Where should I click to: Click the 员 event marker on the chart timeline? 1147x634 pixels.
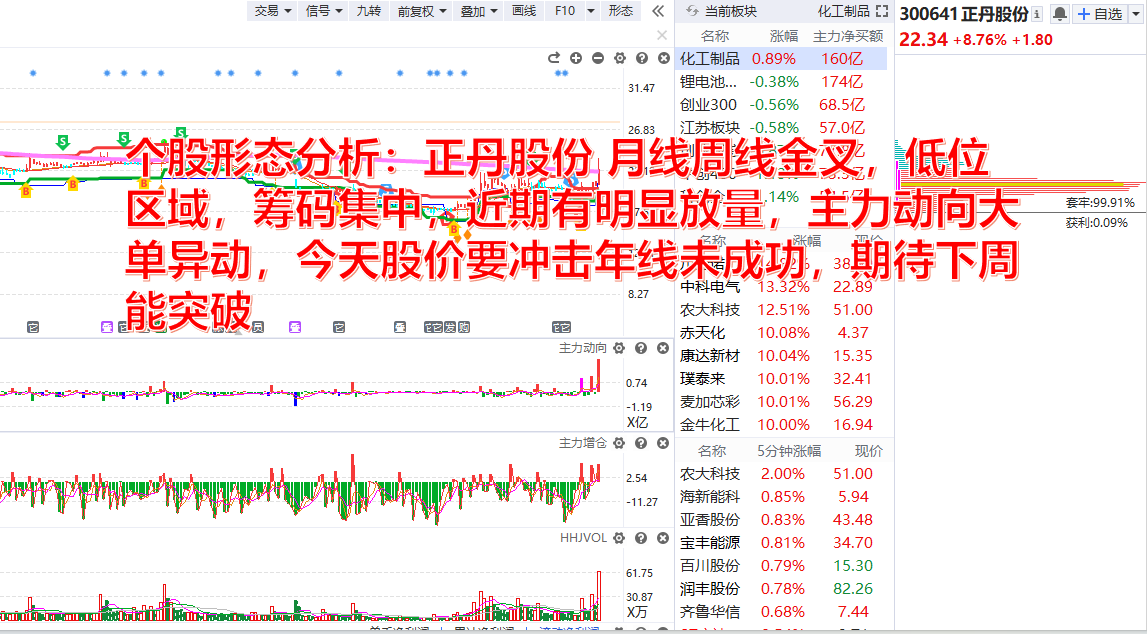click(257, 327)
